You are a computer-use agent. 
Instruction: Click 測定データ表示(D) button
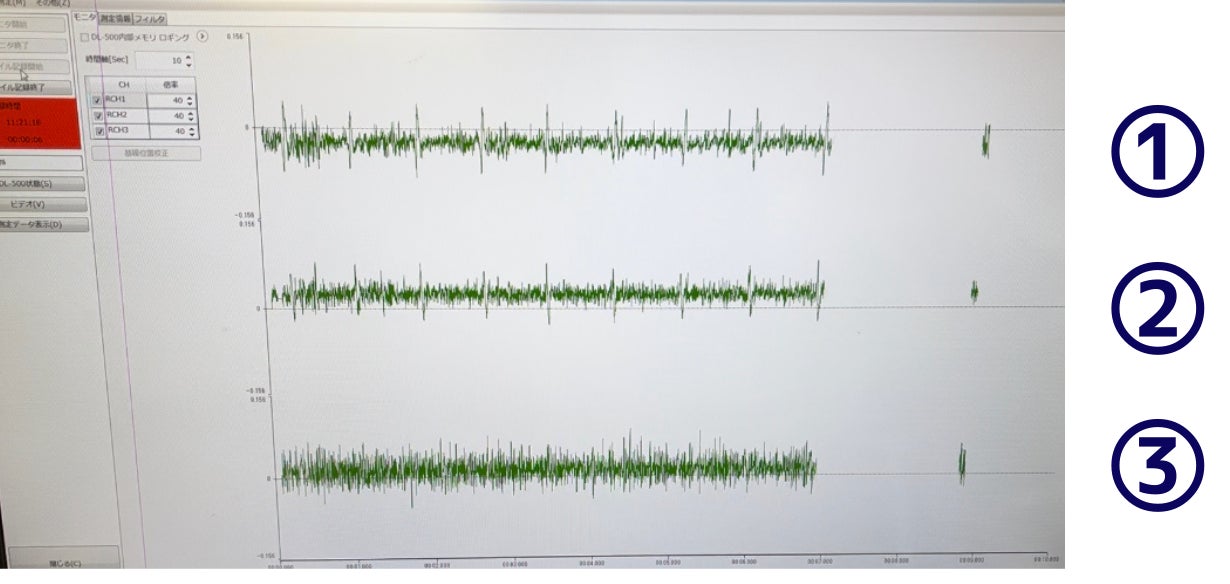coord(40,225)
